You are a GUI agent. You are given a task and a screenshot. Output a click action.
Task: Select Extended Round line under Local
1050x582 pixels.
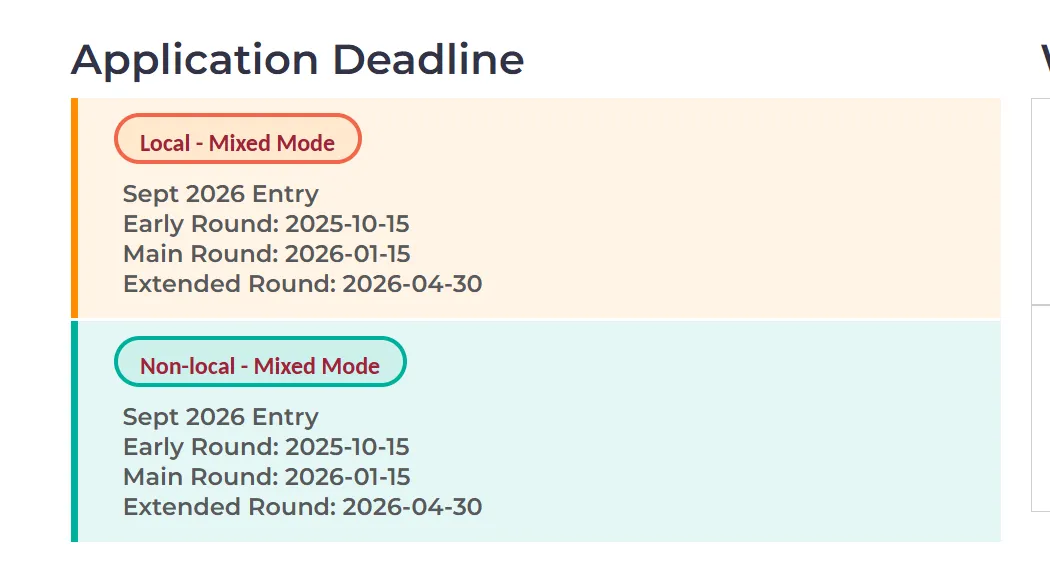click(302, 284)
